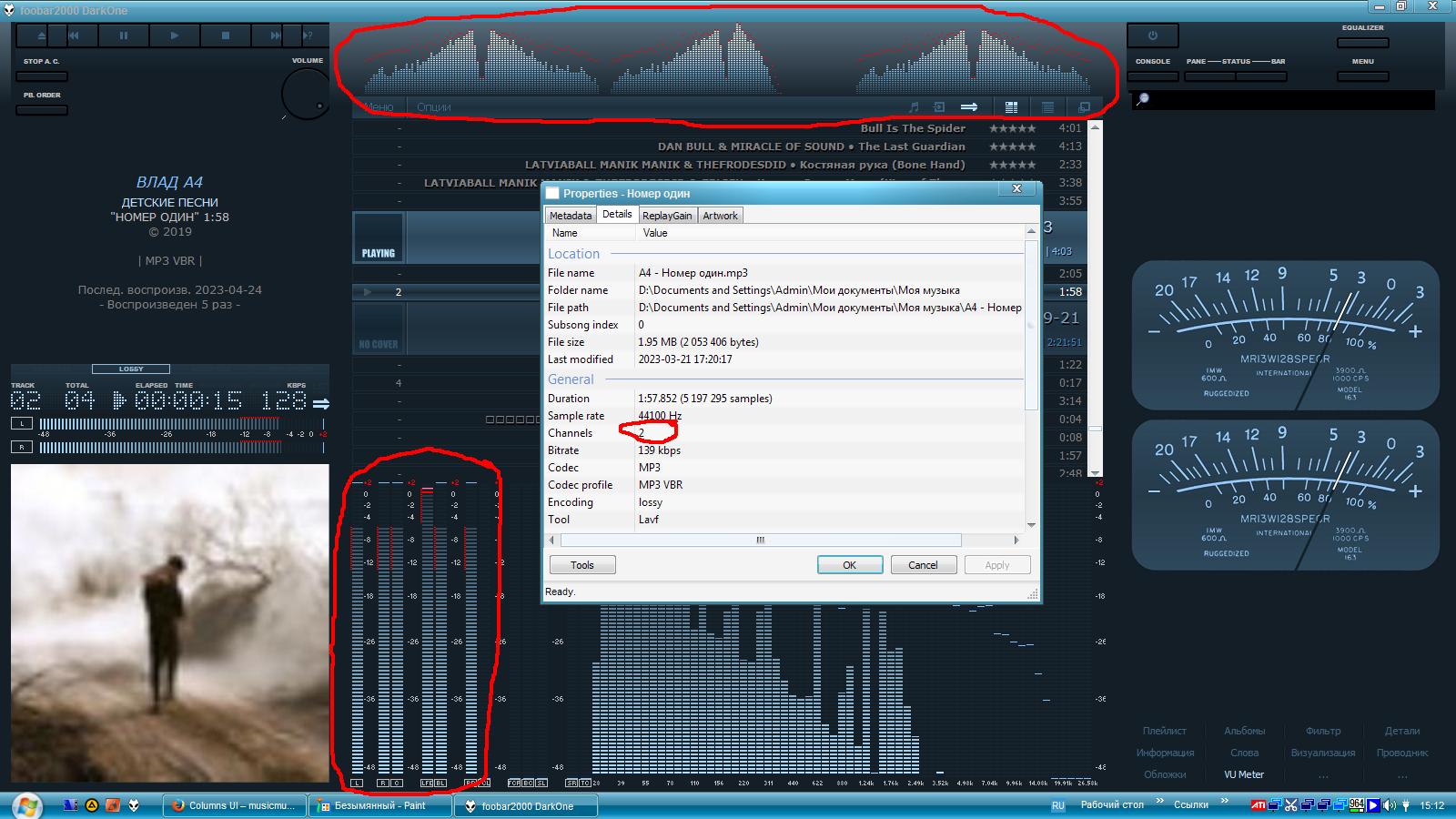Expand the Ссылки taskbar toolbar chevron
1456x819 pixels.
[x=1224, y=802]
